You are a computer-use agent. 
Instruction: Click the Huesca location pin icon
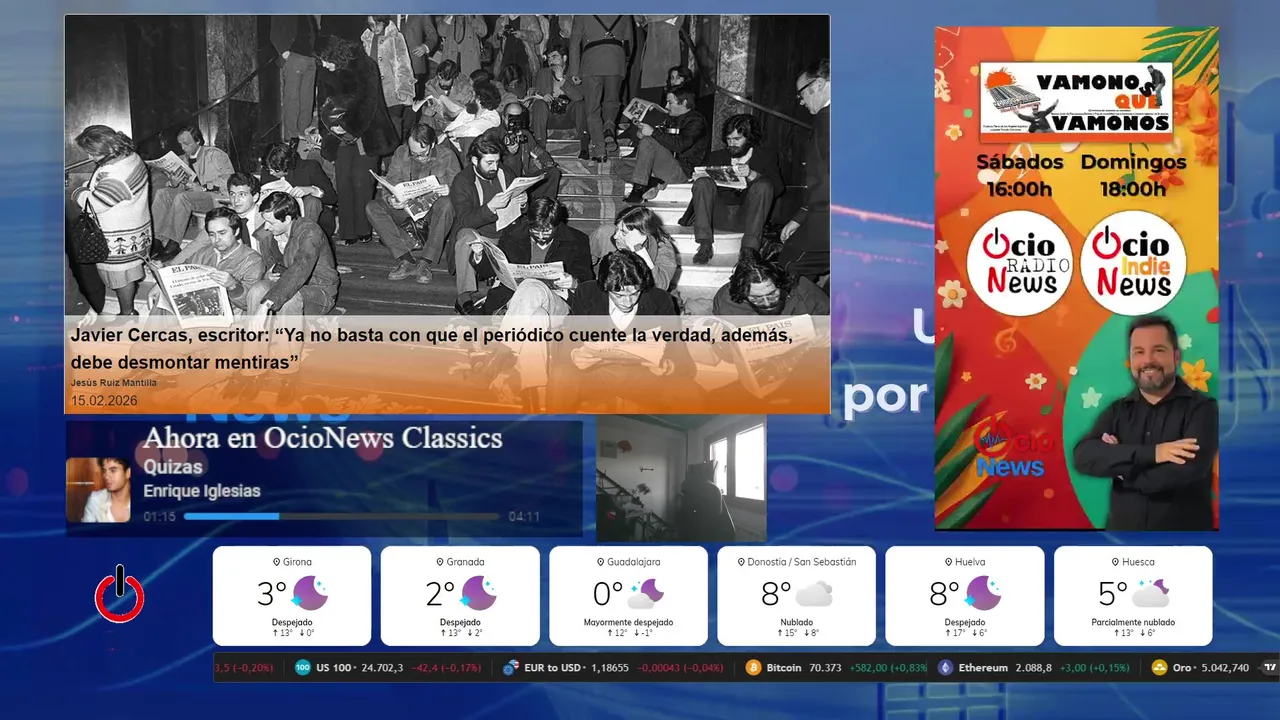[x=1115, y=562]
